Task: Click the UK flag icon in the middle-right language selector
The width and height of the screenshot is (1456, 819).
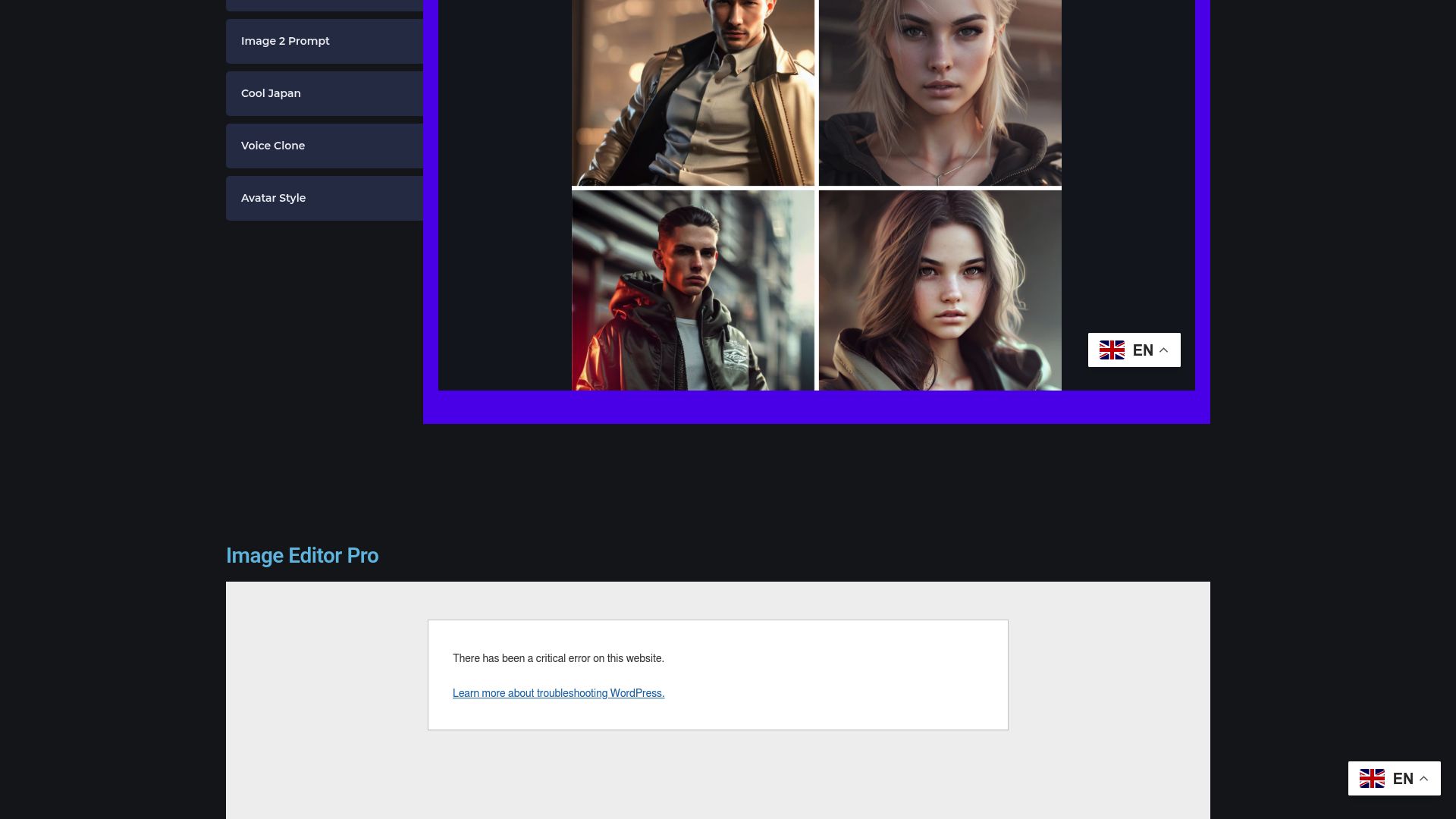Action: pyautogui.click(x=1112, y=350)
